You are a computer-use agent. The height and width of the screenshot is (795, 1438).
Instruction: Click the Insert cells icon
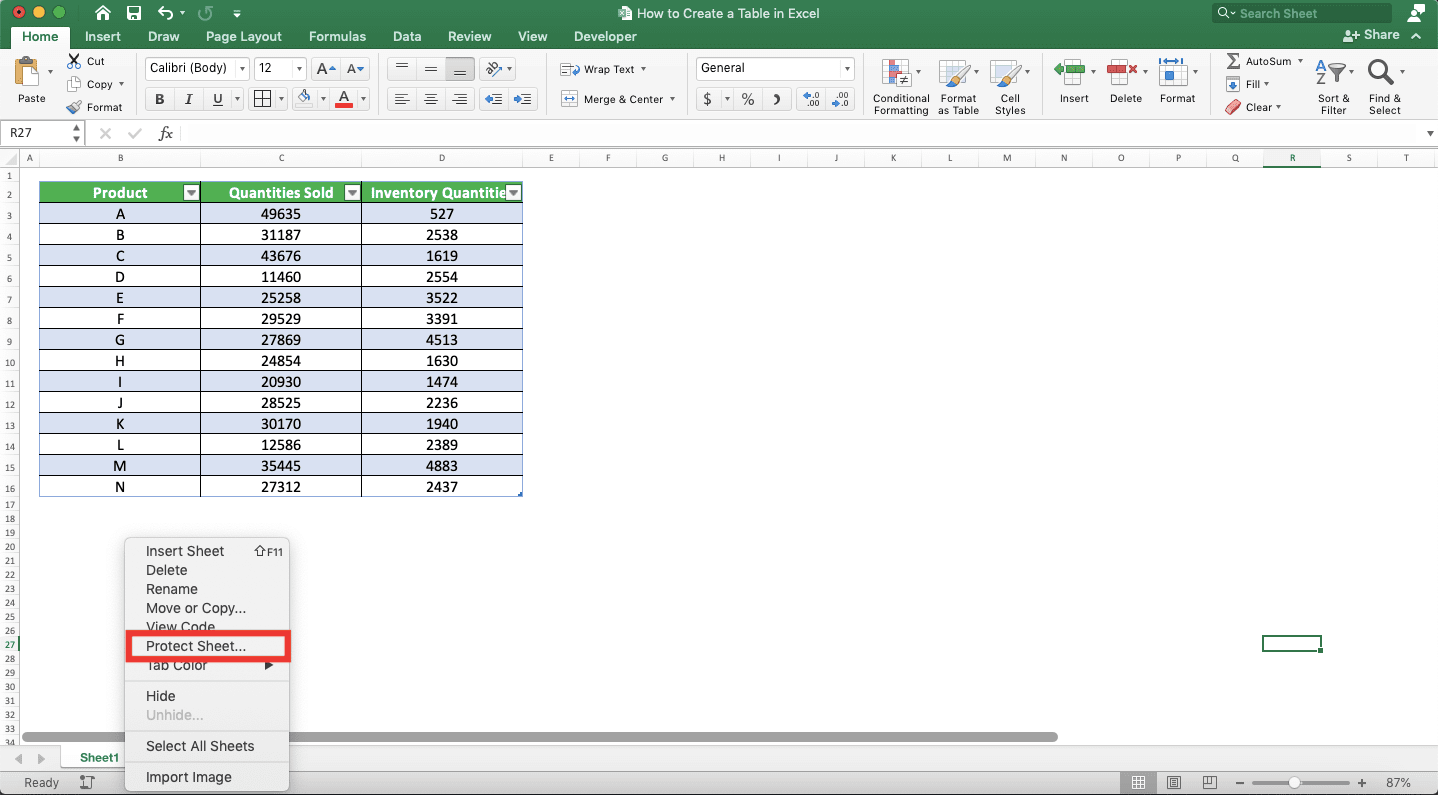tap(1070, 72)
